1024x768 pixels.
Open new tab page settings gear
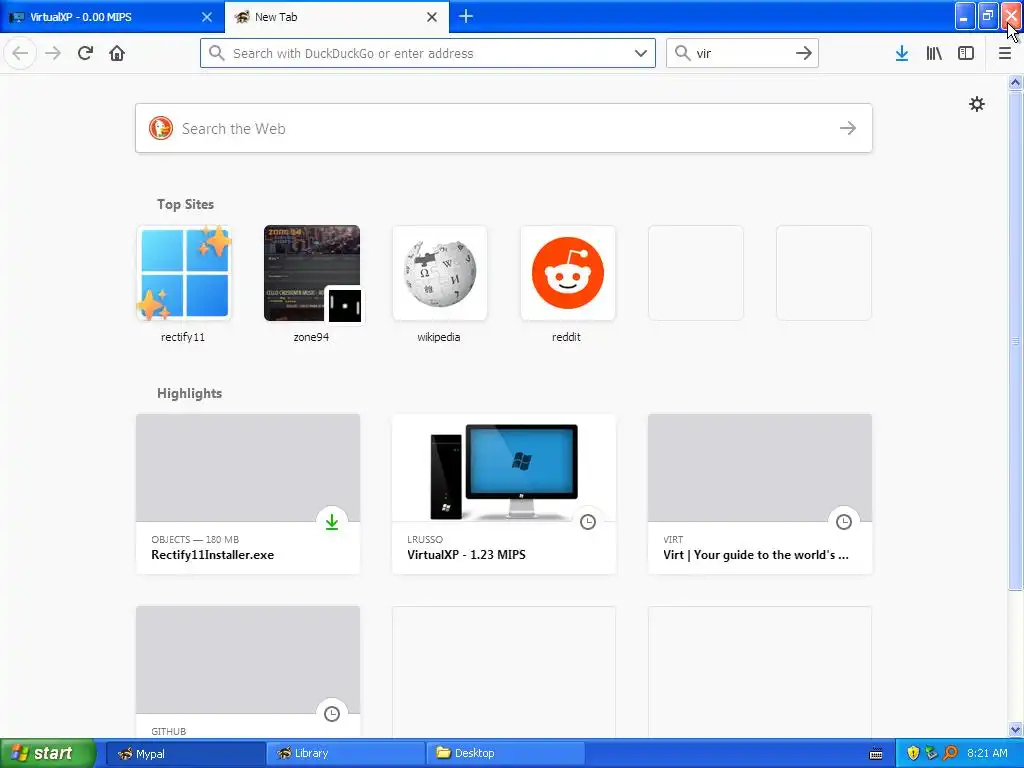click(x=976, y=104)
